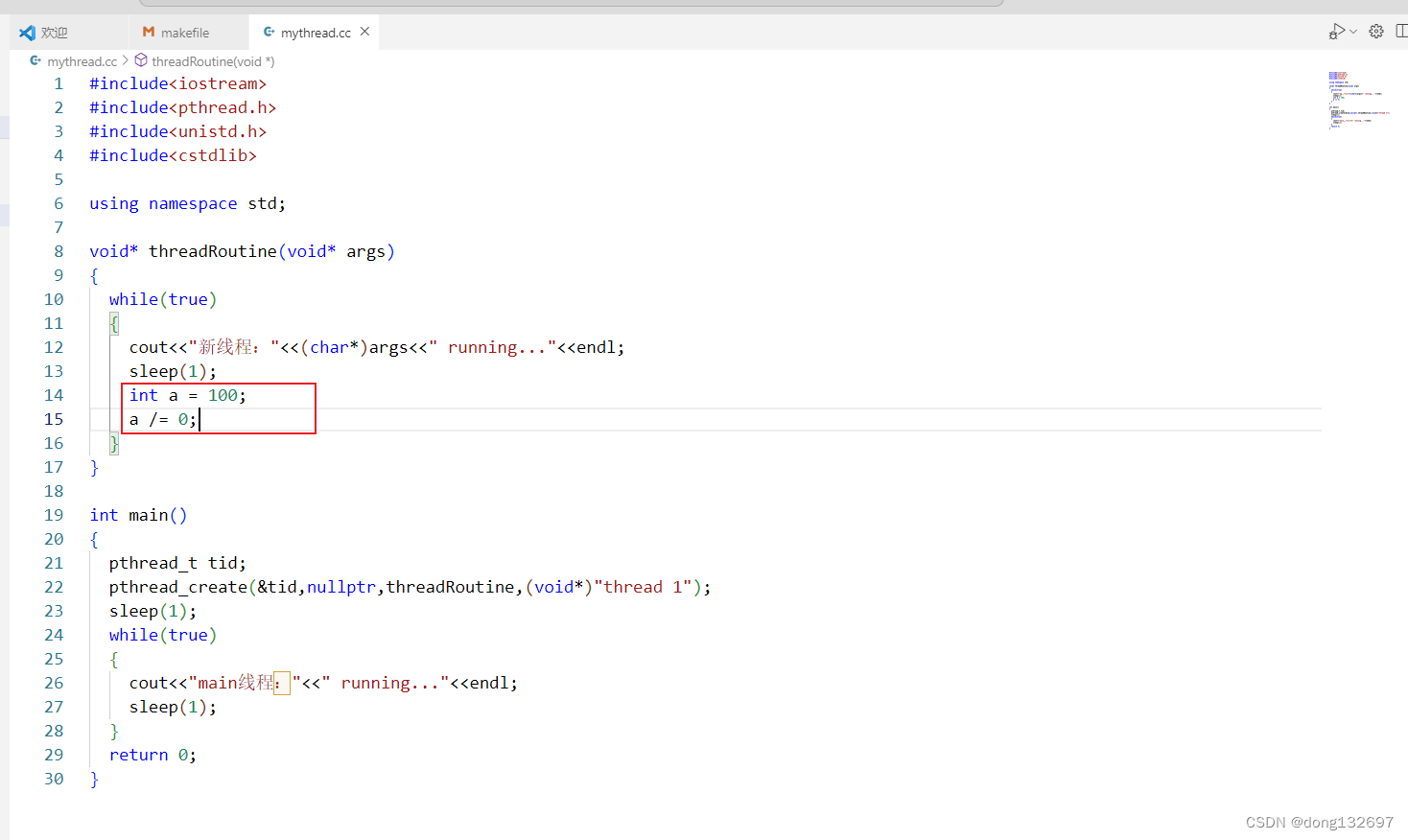Click the threadRoutine function declaration
Screen dimensions: 1408x840
[243, 251]
